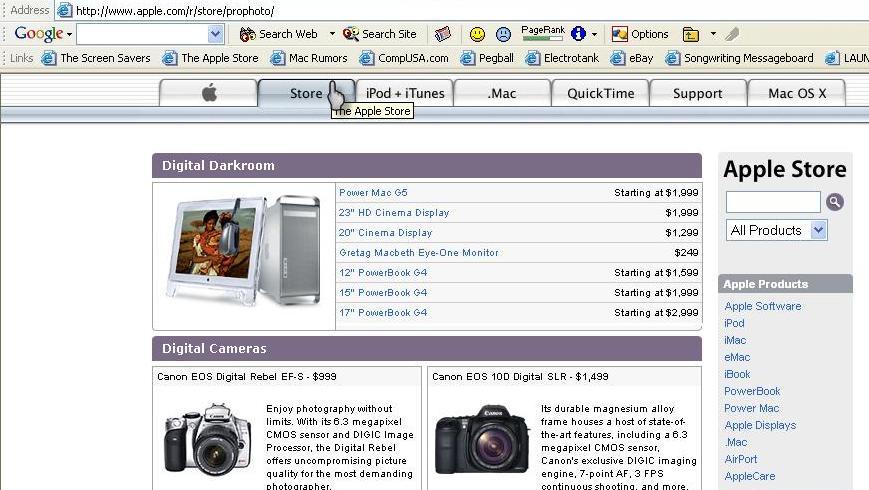869x490 pixels.
Task: Click the highlighter pen icon
Action: [x=732, y=34]
